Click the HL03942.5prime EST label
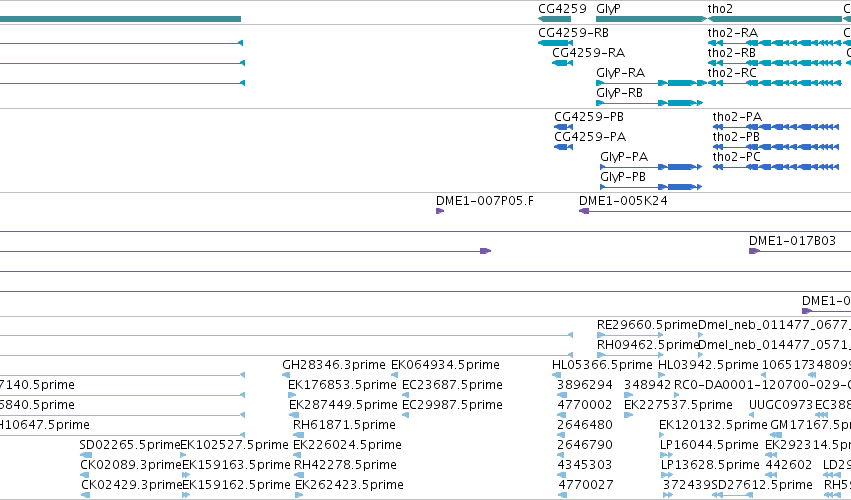The image size is (851, 500). pos(708,365)
